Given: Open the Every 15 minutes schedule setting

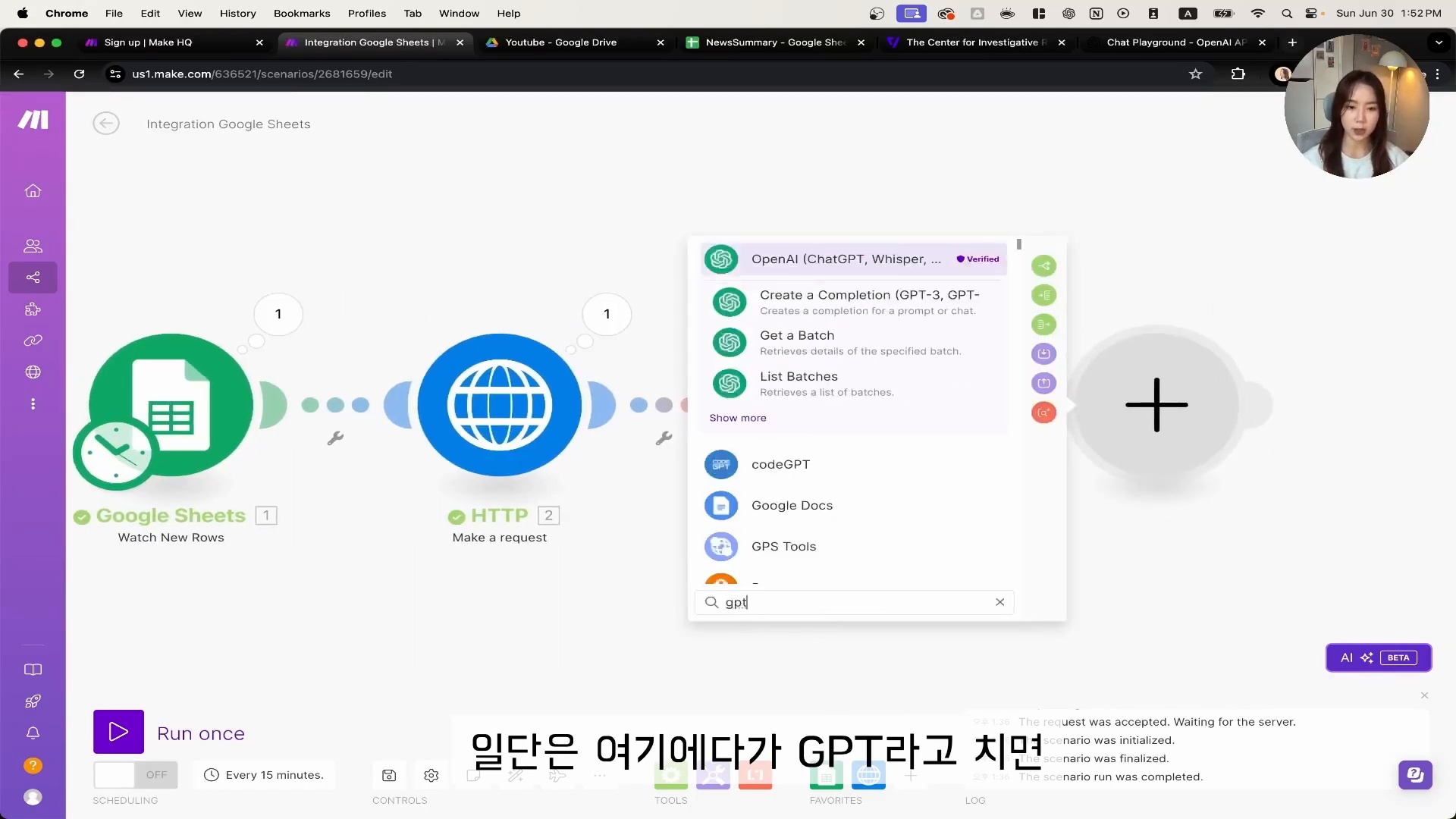Looking at the screenshot, I should [x=264, y=775].
